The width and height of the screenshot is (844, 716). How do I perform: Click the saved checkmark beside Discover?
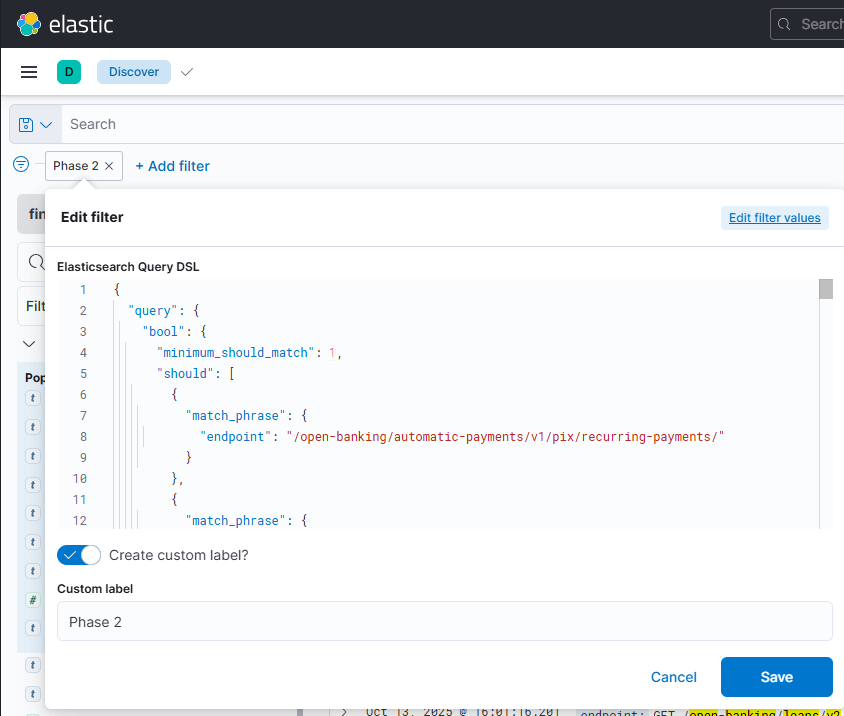[x=187, y=72]
